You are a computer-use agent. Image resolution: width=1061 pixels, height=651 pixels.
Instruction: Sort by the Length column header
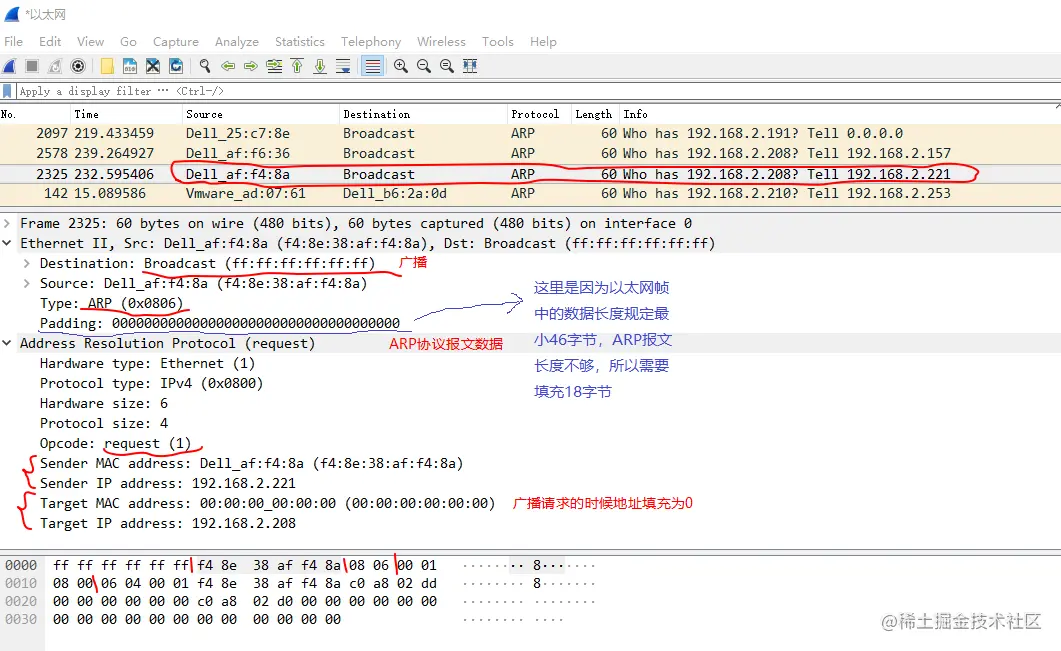coord(594,114)
